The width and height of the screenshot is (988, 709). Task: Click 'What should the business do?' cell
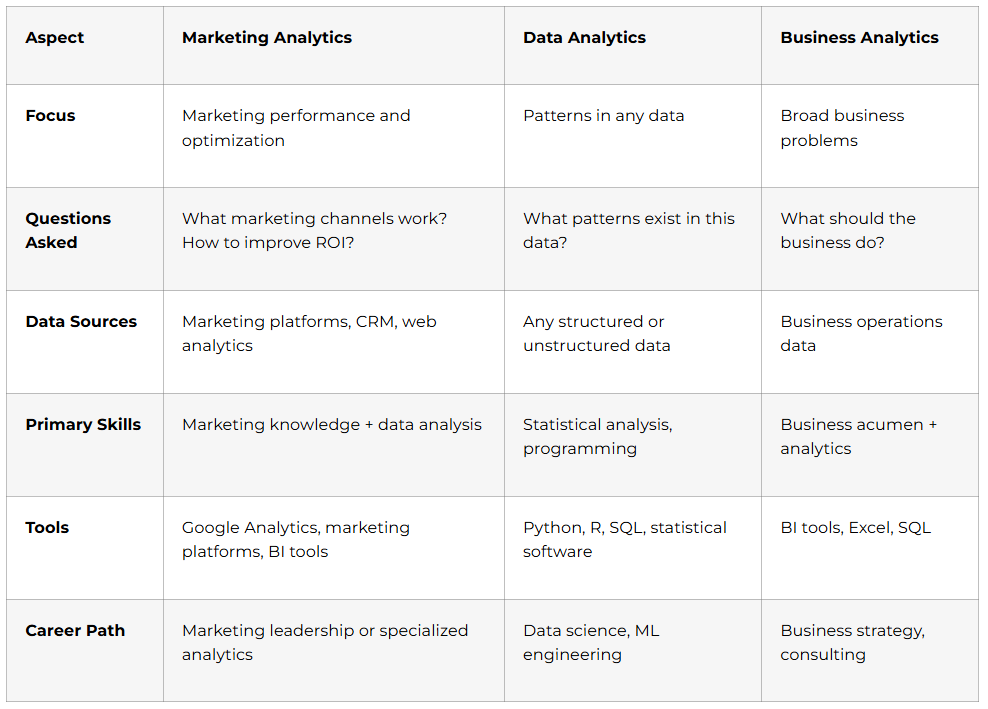coord(848,230)
